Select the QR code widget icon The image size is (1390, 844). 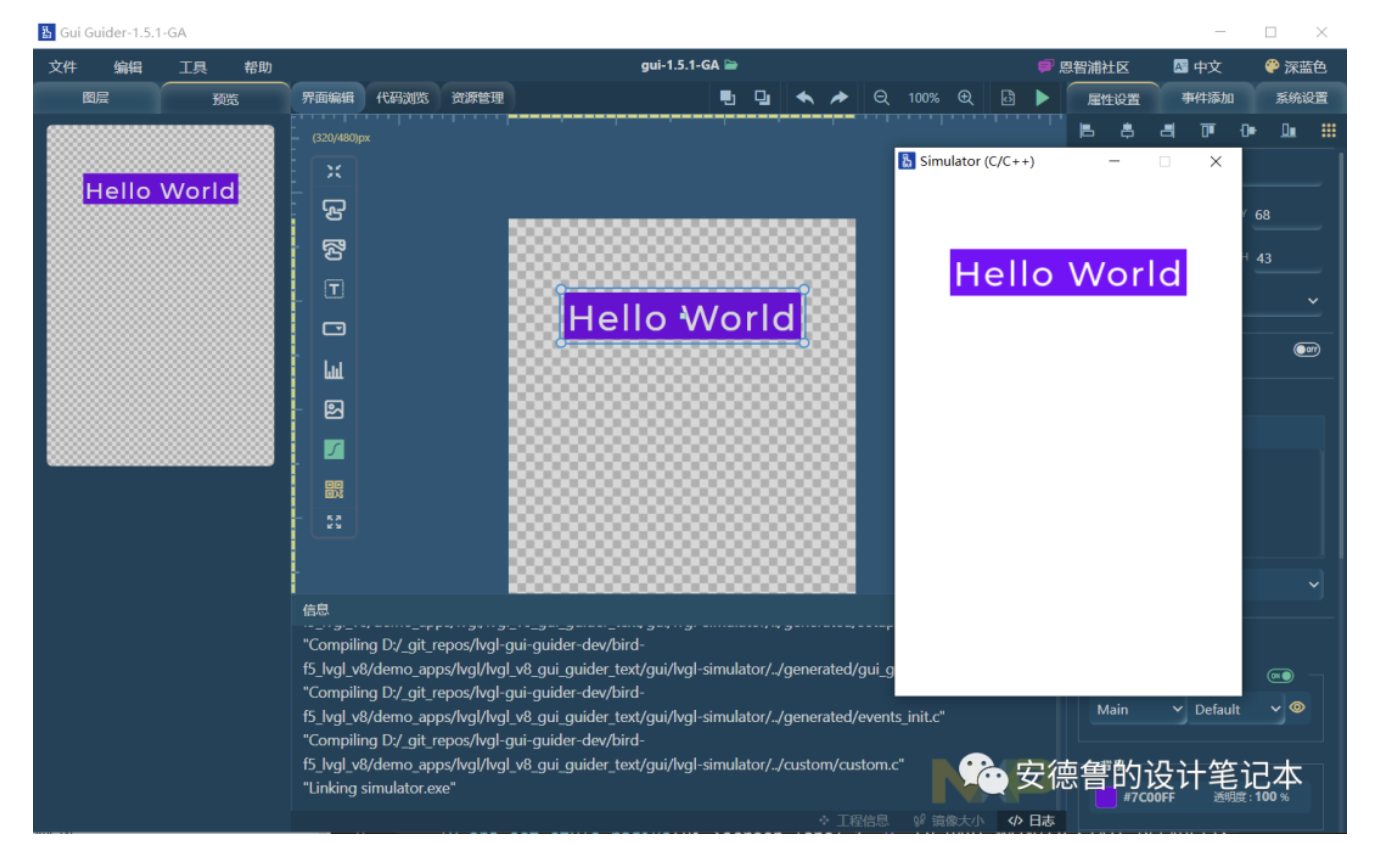point(334,489)
